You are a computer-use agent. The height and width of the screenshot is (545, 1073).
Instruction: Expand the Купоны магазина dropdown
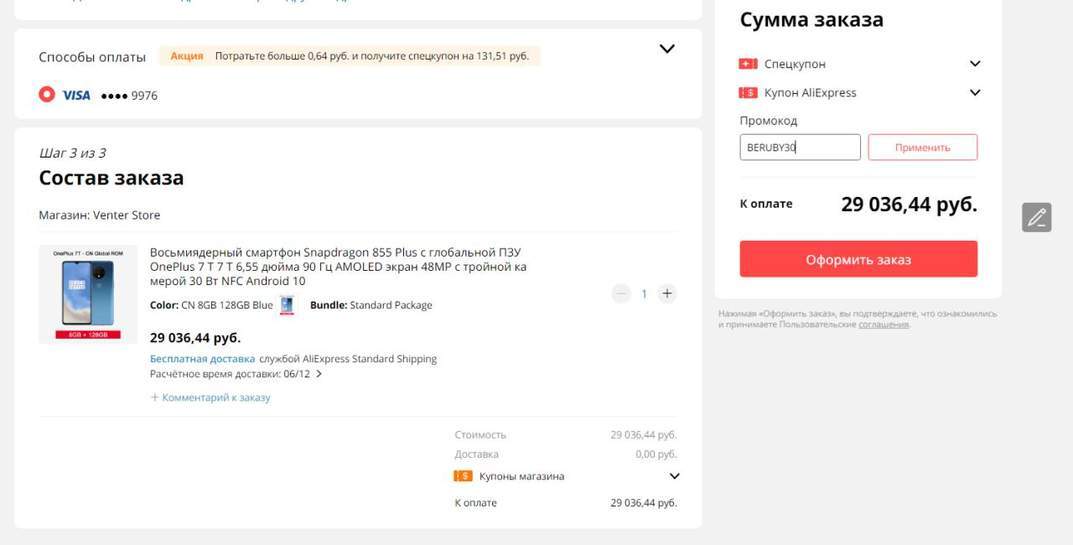point(674,476)
